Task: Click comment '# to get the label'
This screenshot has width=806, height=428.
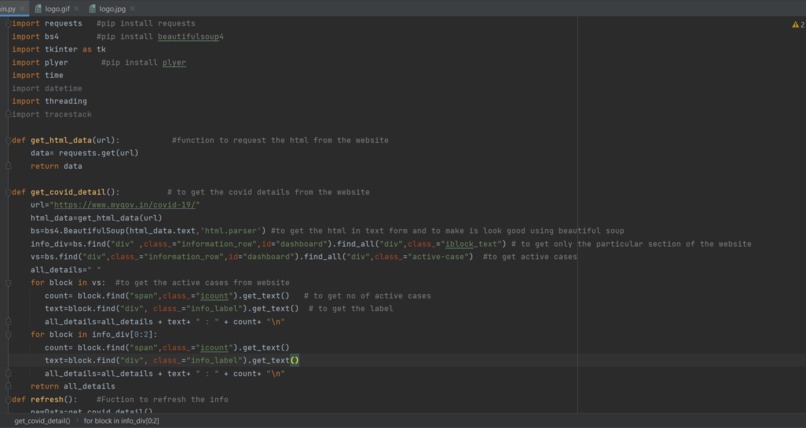Action: [x=351, y=309]
